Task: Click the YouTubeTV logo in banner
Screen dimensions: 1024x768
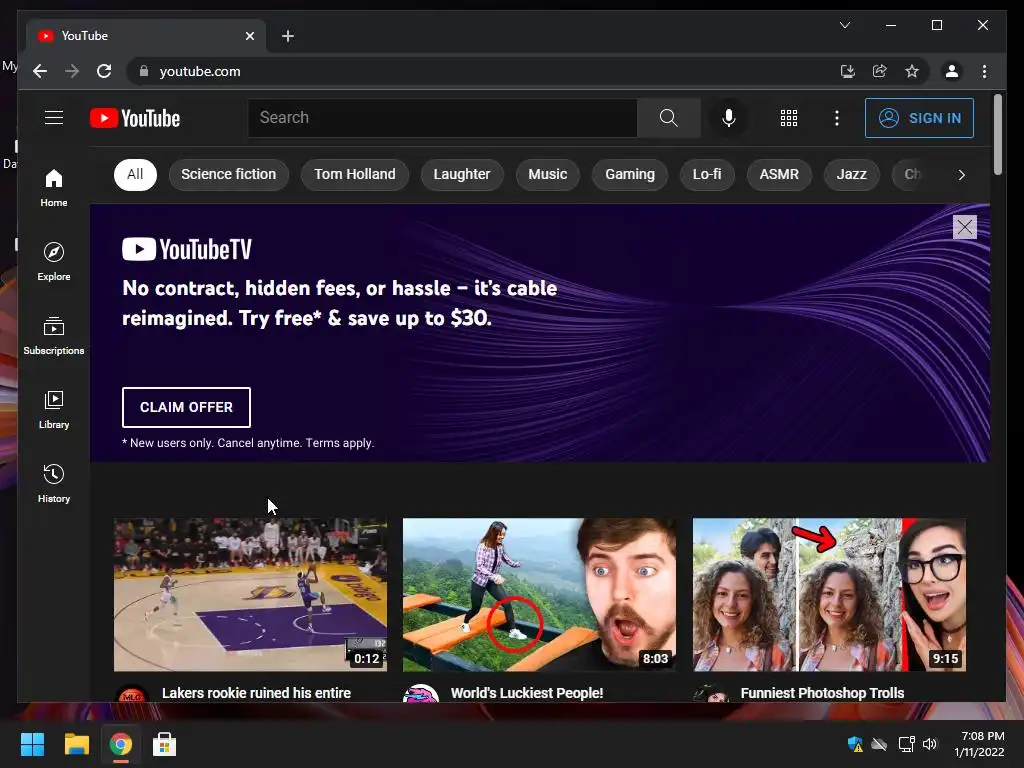Action: tap(187, 249)
